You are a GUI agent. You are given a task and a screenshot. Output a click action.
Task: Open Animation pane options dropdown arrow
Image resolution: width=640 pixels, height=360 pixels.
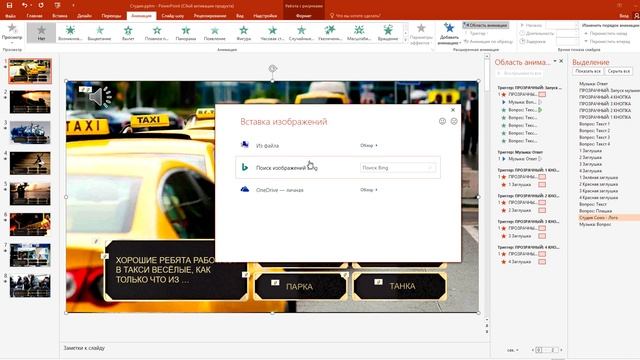555,61
